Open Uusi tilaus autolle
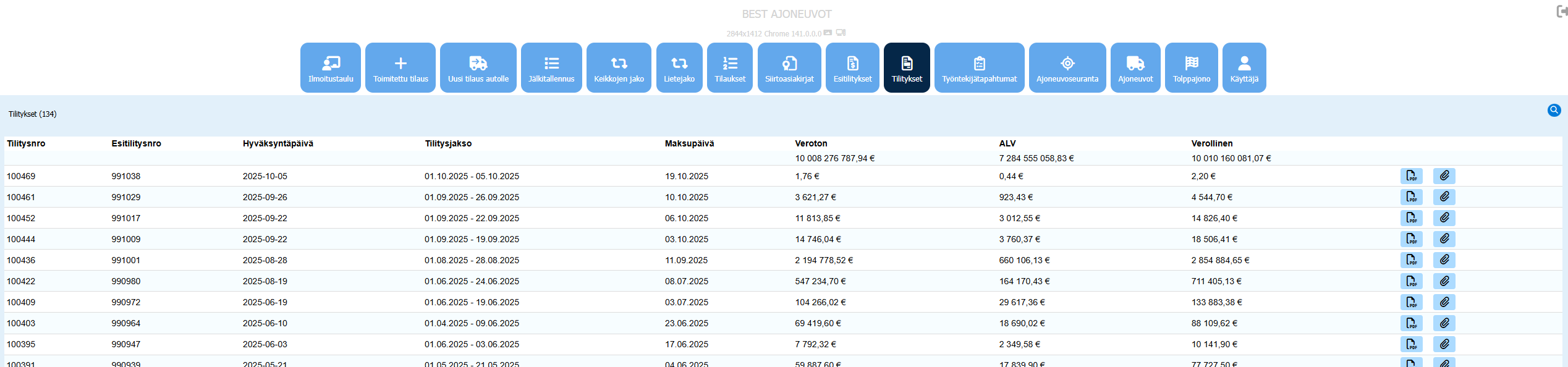This screenshot has height=367, width=1568. (478, 68)
